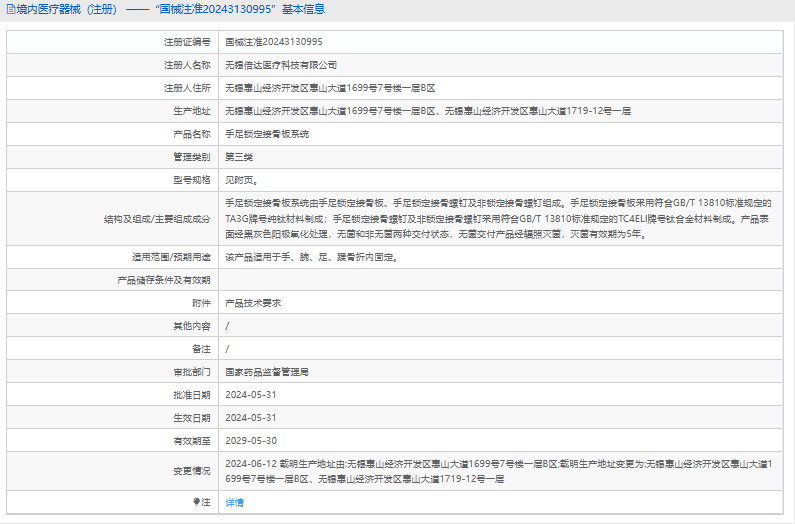Open the 详情 link
795x524 pixels.
tap(234, 502)
